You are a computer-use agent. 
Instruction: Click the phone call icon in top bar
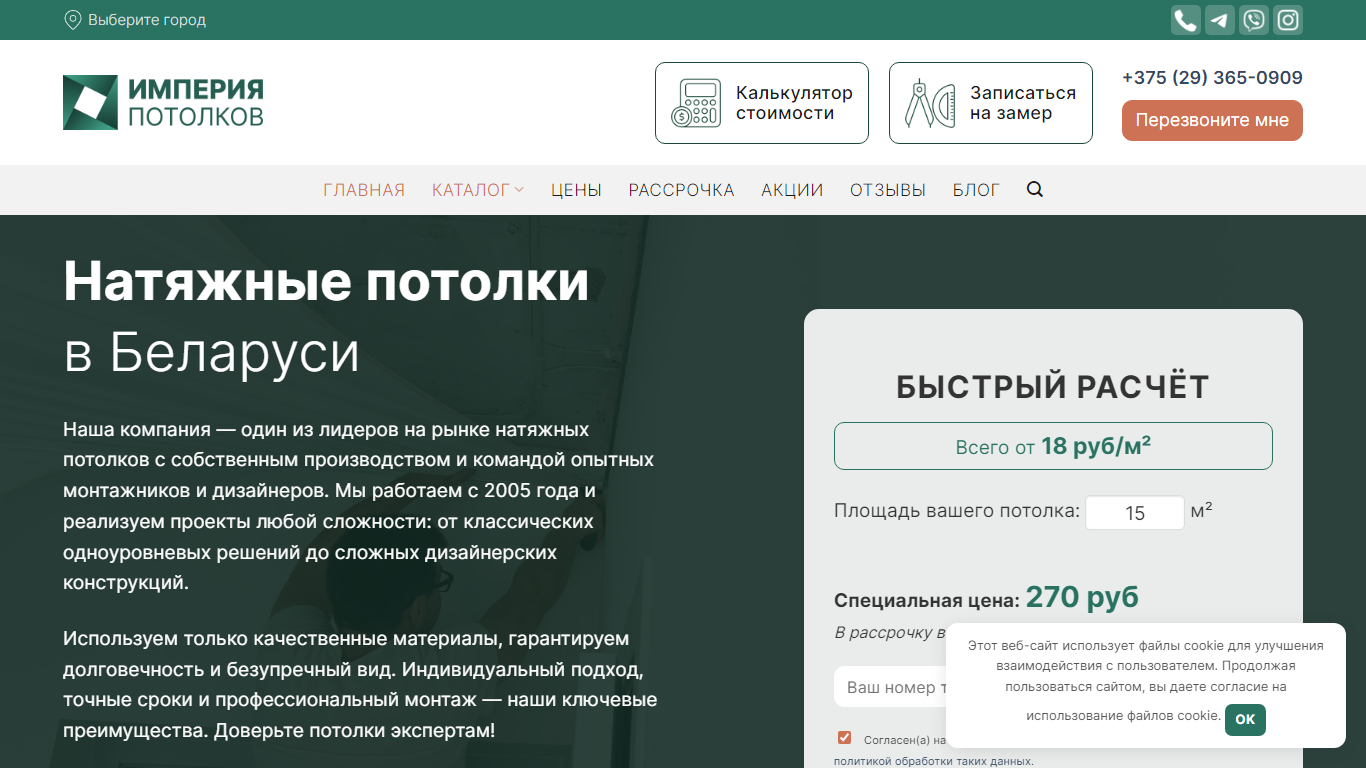[x=1186, y=20]
